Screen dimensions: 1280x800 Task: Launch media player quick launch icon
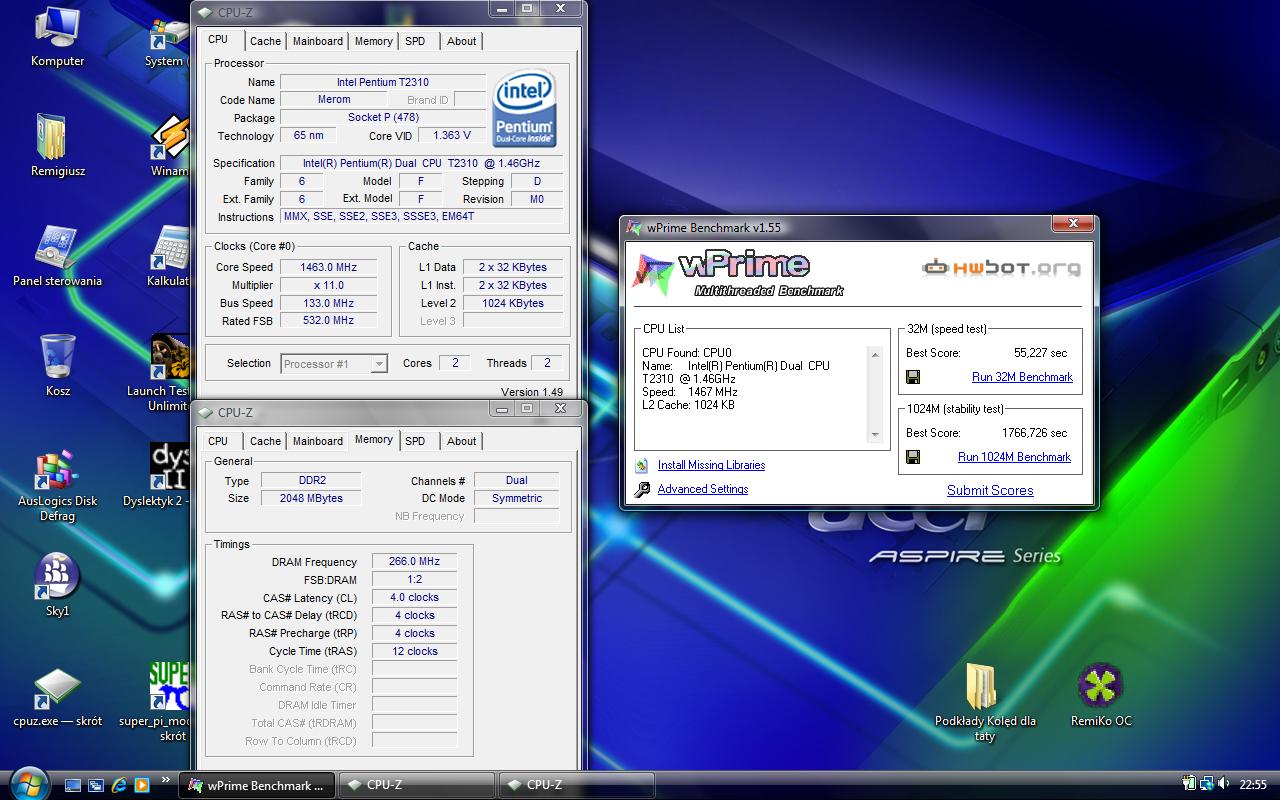(x=141, y=785)
